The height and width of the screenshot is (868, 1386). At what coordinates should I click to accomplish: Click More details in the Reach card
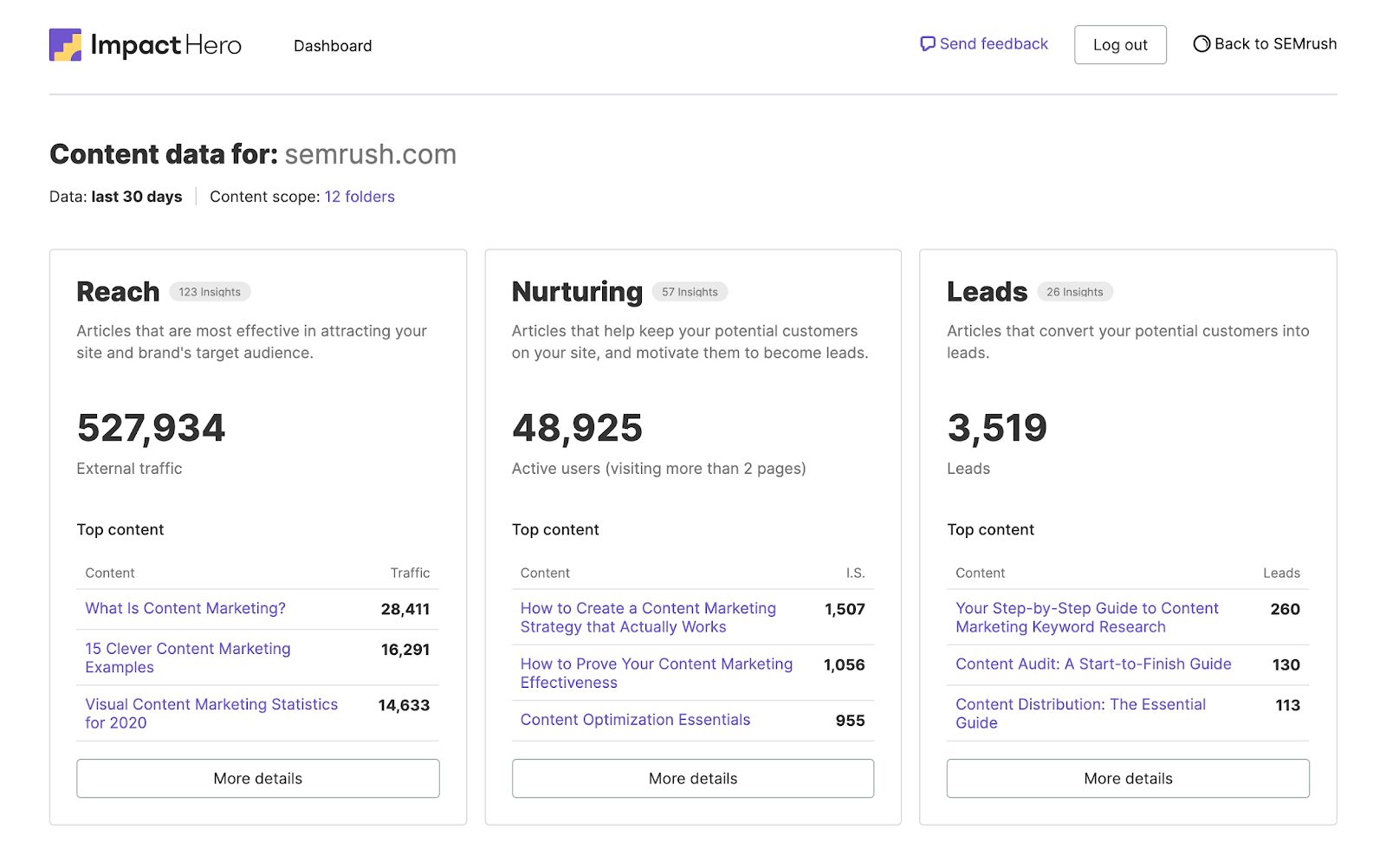(258, 779)
